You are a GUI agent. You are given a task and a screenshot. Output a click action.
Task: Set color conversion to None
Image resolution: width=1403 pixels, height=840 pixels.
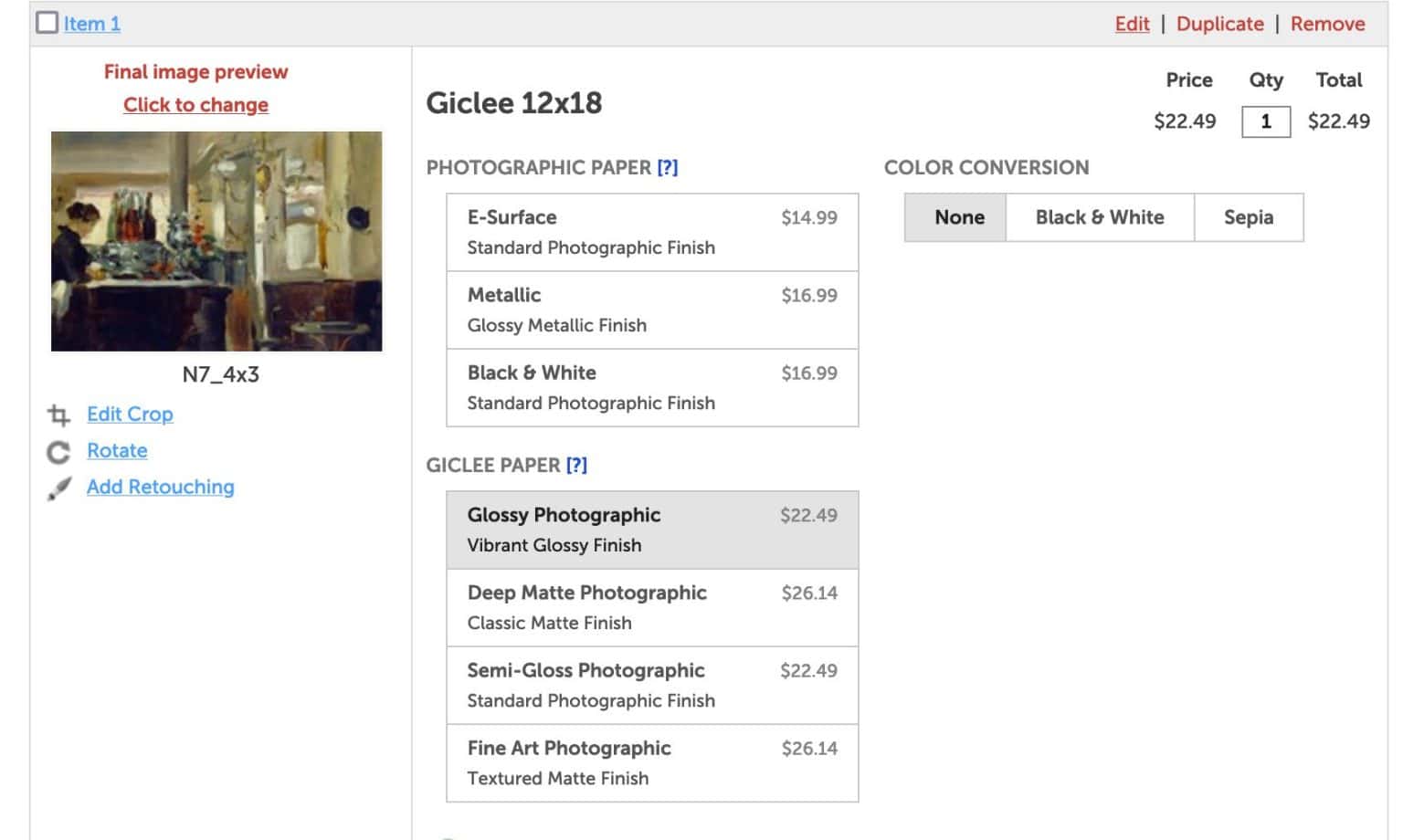click(x=958, y=217)
